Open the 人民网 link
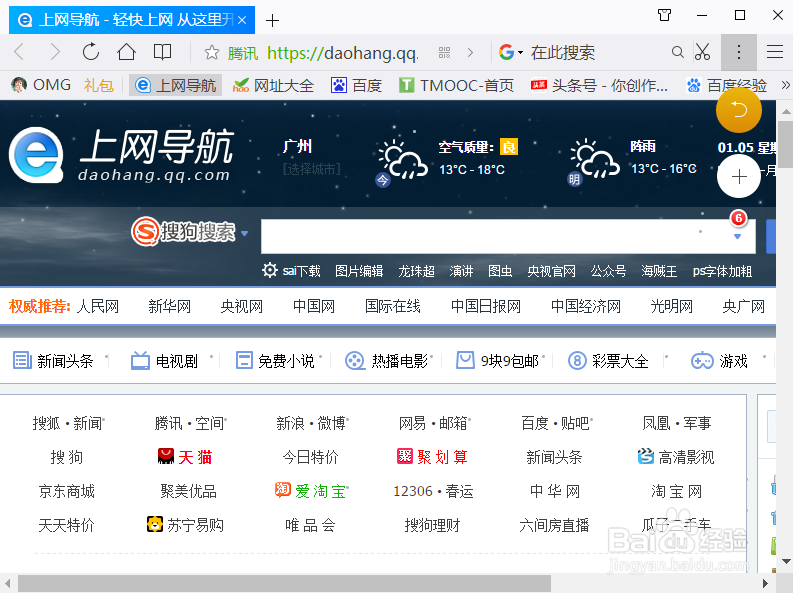 [x=98, y=306]
